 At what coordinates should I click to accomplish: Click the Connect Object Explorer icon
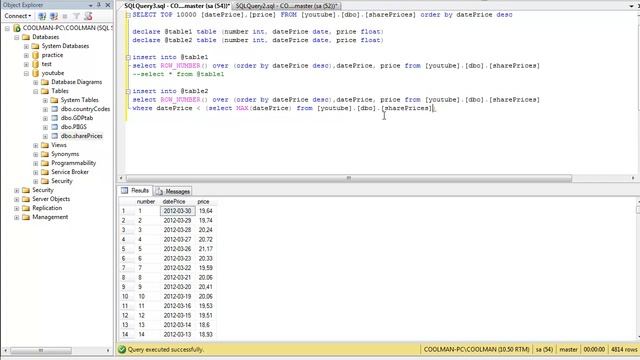pos(42,16)
